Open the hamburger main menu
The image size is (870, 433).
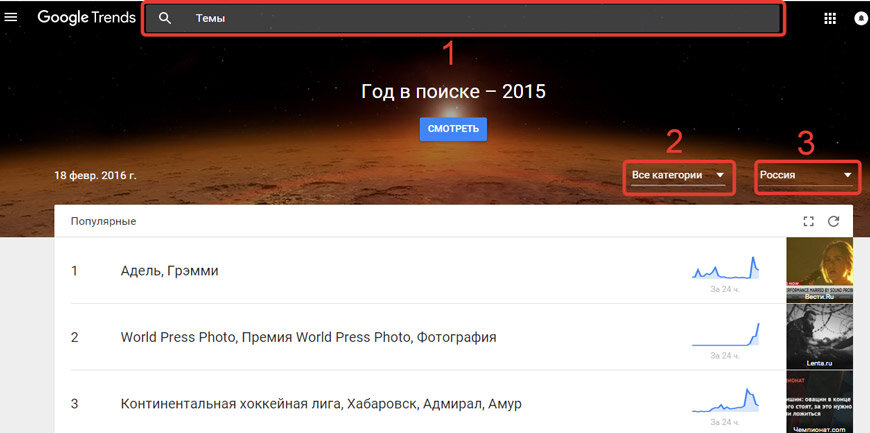coord(11,17)
